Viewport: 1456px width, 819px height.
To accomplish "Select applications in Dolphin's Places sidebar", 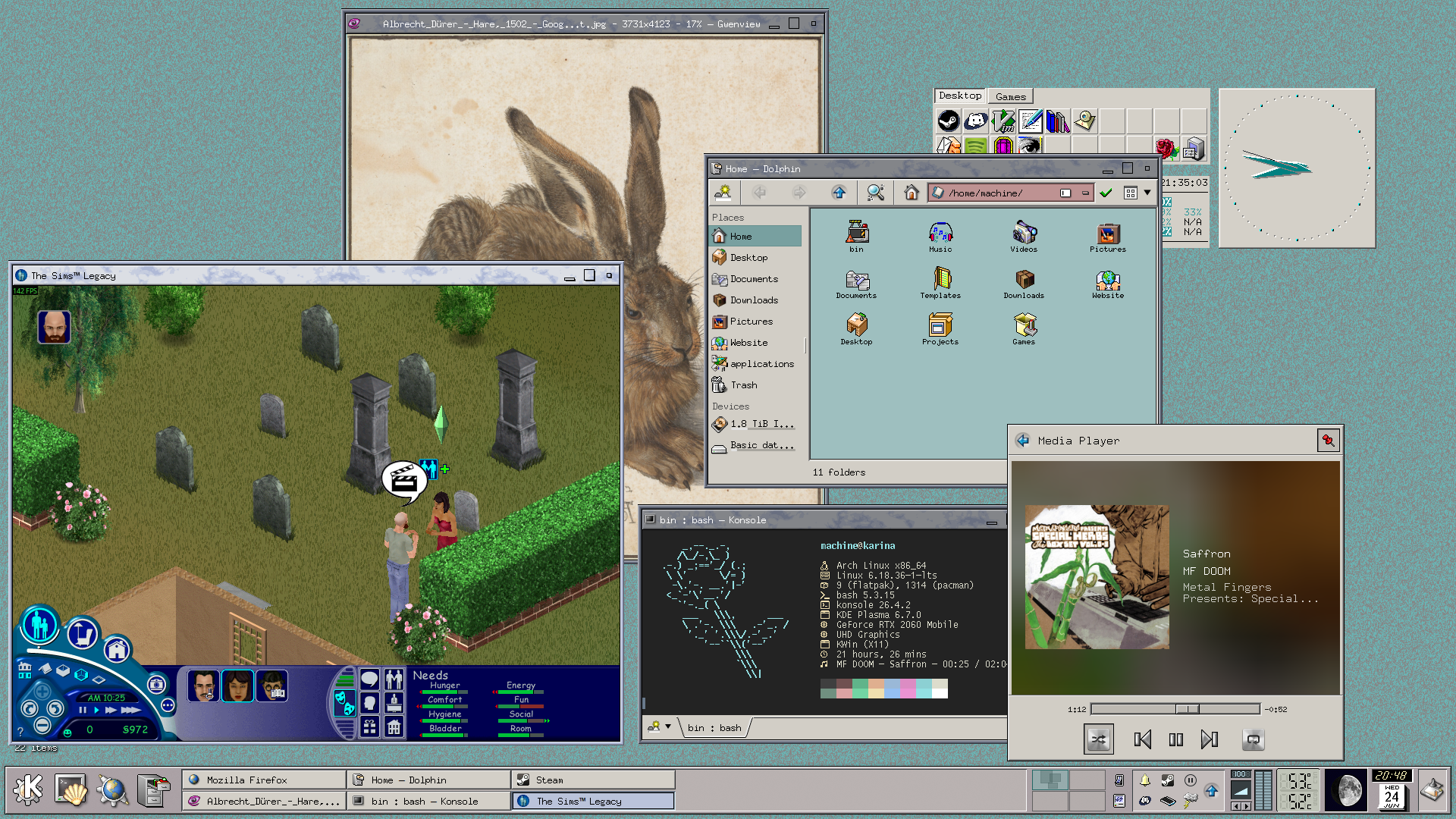I will coord(755,364).
